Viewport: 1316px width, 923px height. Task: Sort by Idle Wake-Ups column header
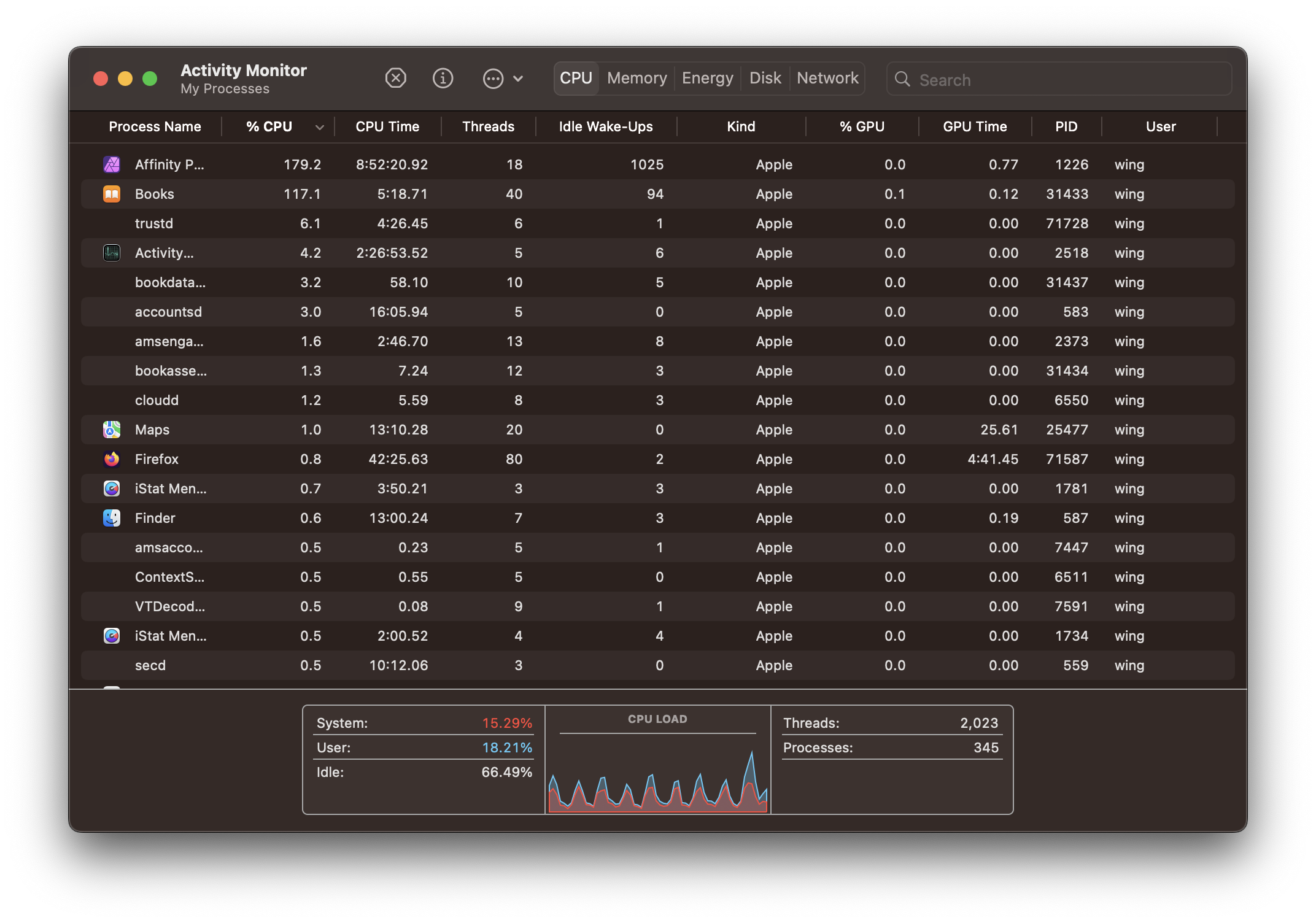click(606, 127)
